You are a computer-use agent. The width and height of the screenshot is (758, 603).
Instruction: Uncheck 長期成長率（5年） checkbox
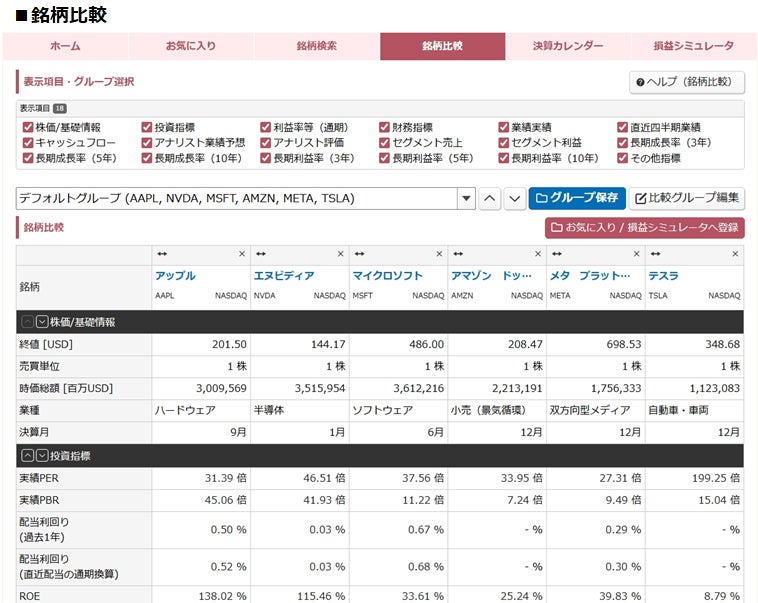[x=28, y=158]
